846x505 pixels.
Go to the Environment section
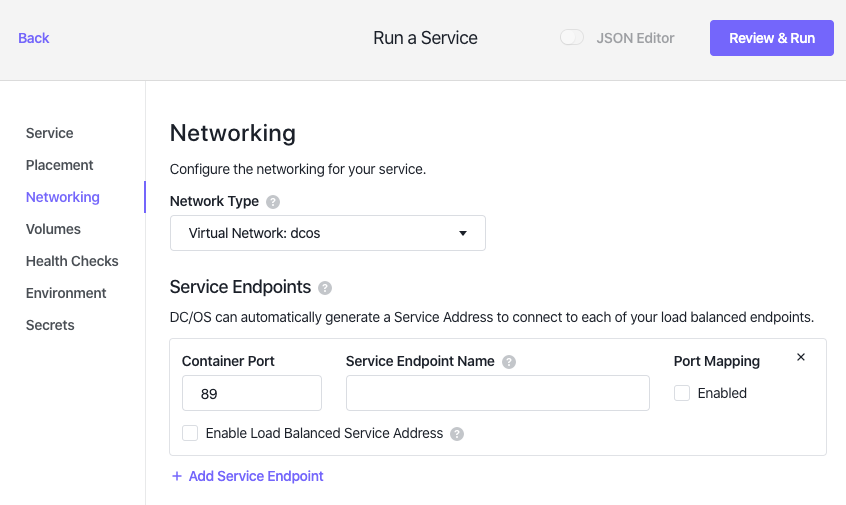tap(66, 293)
